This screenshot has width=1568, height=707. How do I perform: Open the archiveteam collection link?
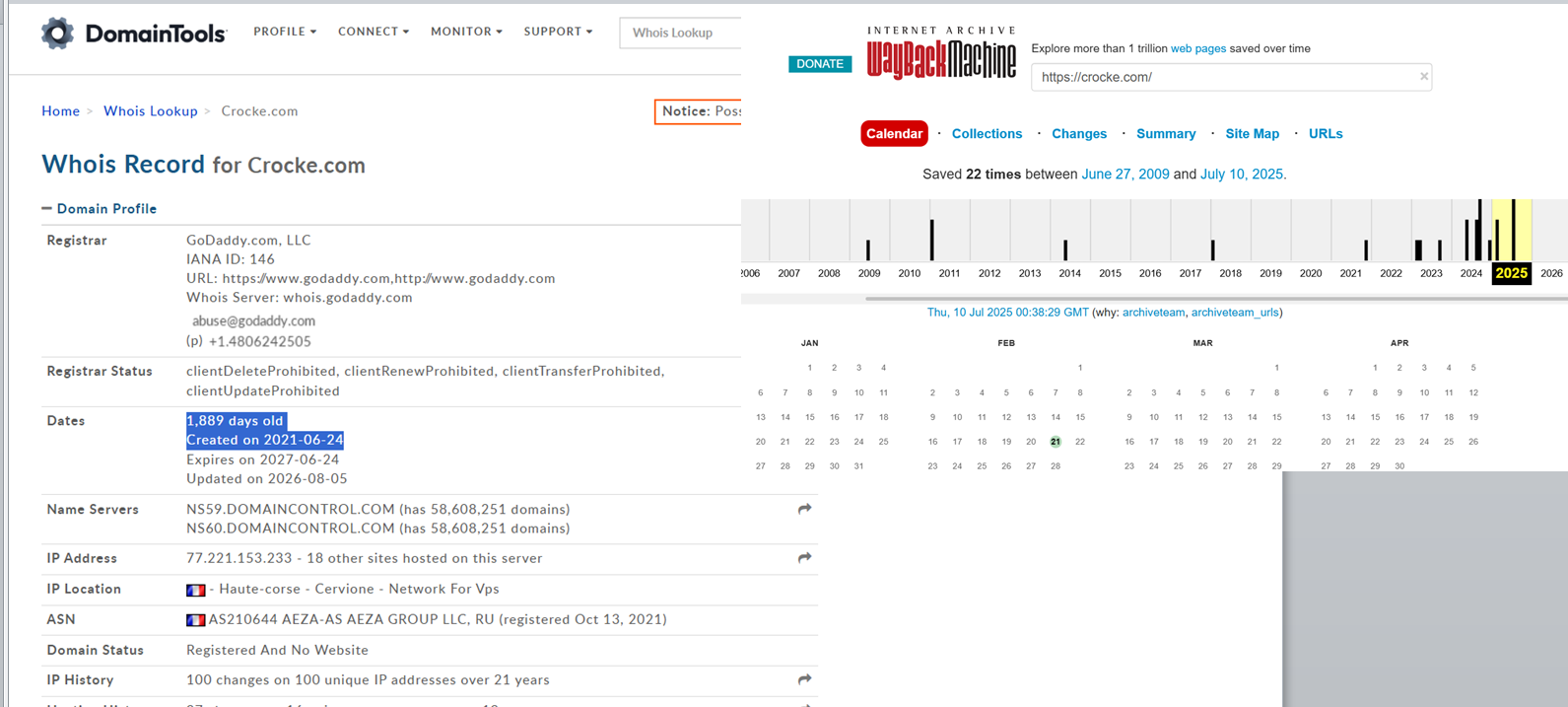pyautogui.click(x=1153, y=312)
